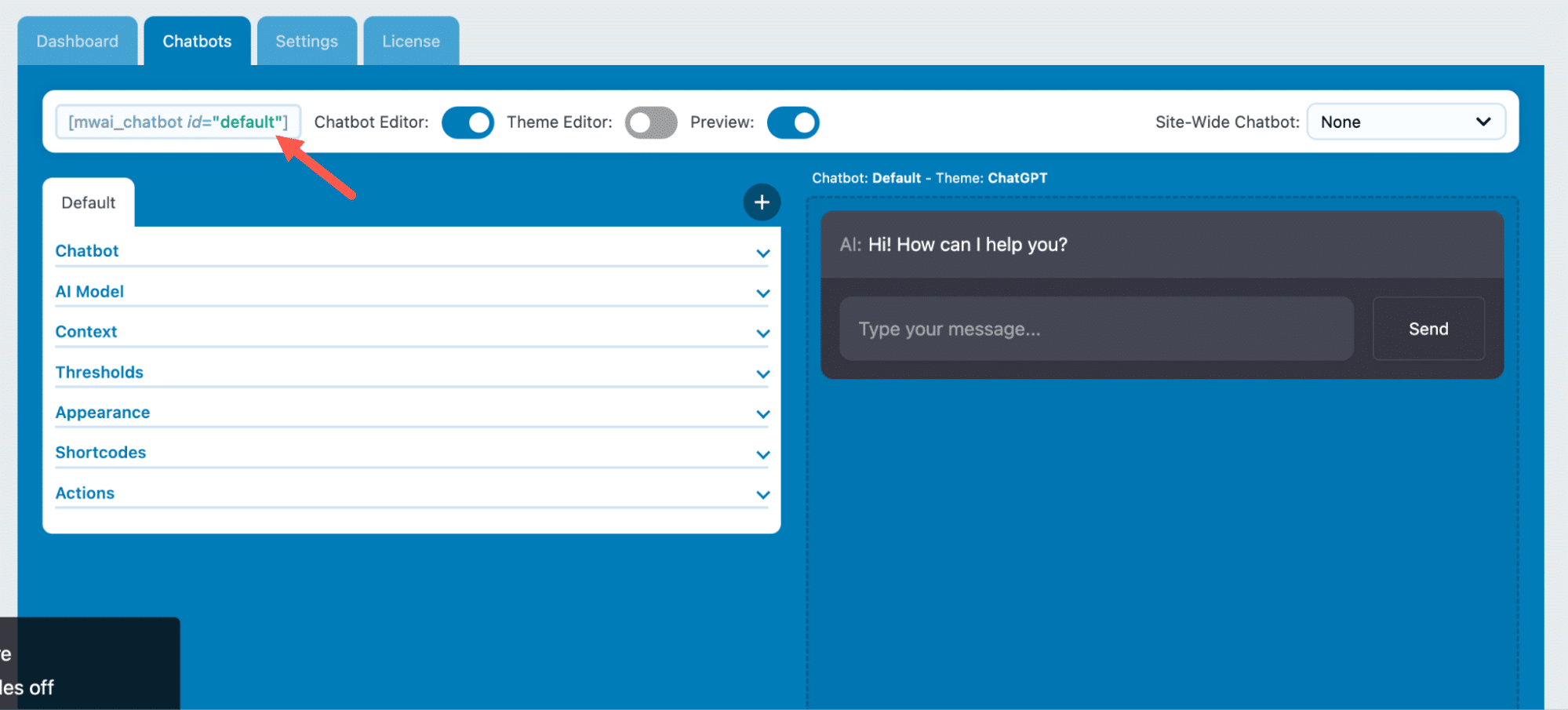Expand the Actions section chevron
1568x710 pixels.
762,495
